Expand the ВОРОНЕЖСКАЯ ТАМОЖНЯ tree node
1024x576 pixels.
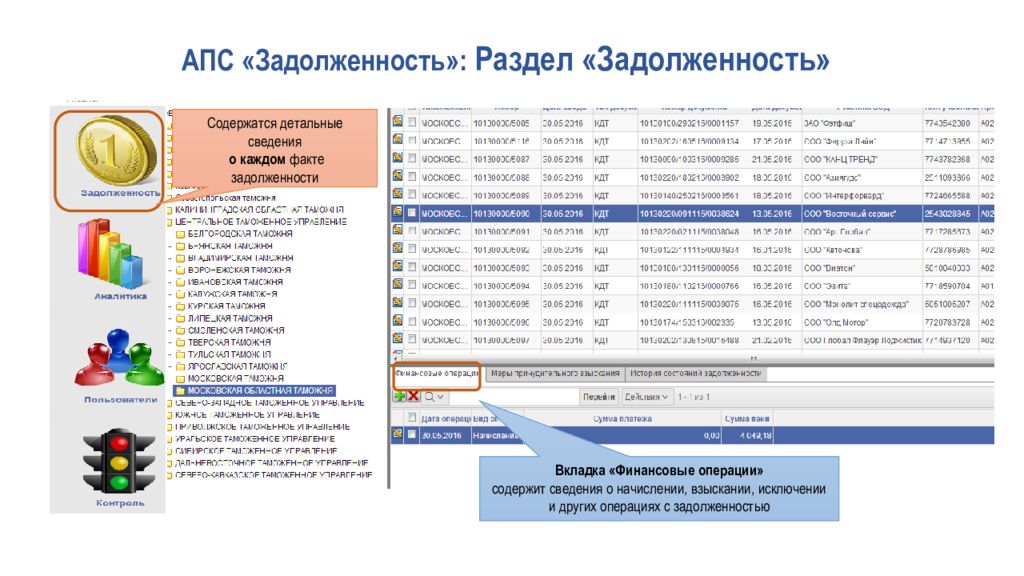point(170,270)
